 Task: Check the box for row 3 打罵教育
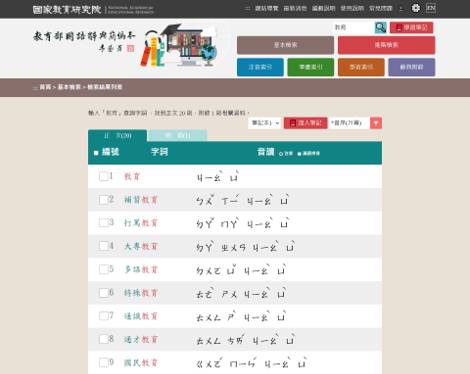click(104, 223)
